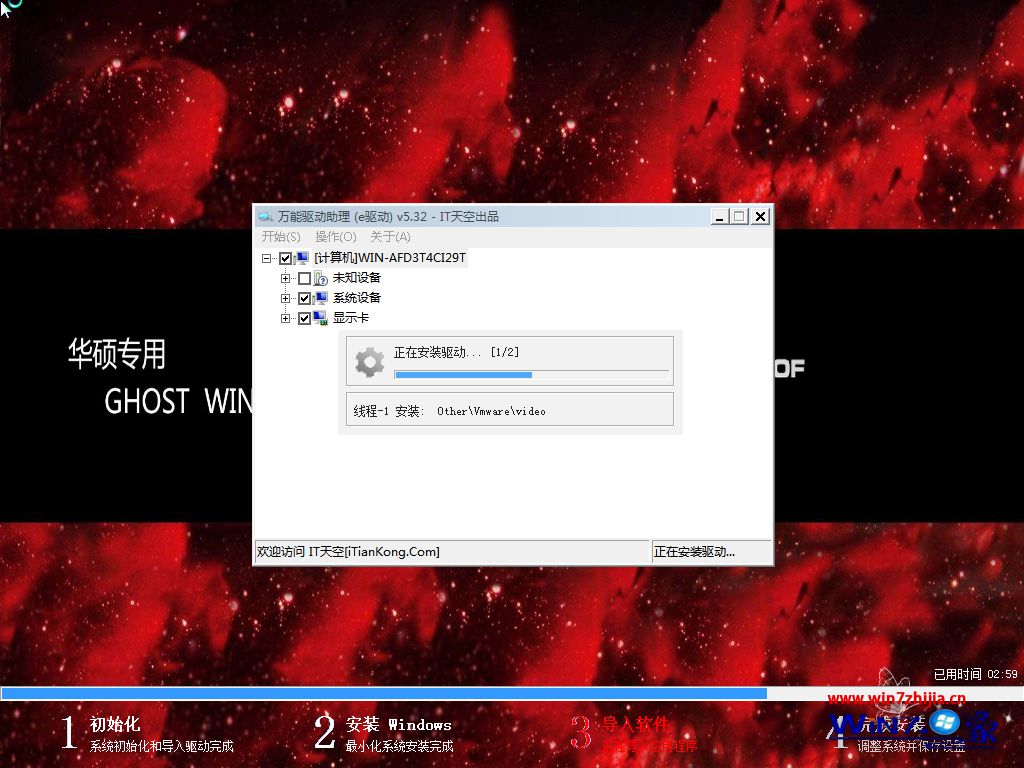Enable the 未知设备 checkbox
The height and width of the screenshot is (768, 1024).
pyautogui.click(x=304, y=278)
